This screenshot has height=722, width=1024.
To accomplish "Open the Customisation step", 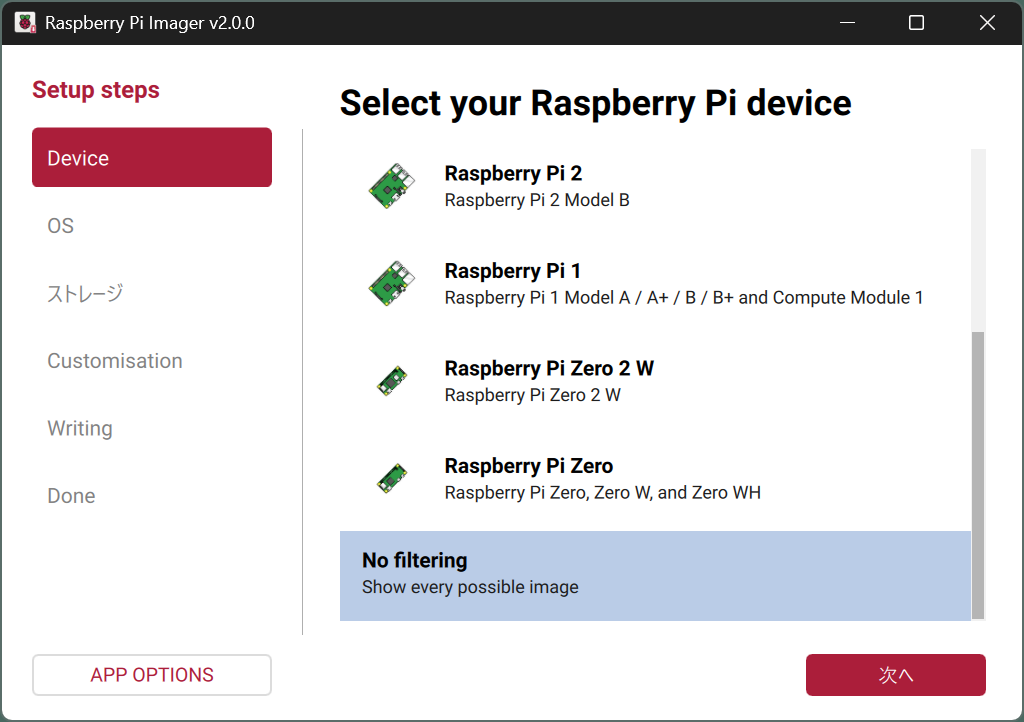I will (115, 361).
